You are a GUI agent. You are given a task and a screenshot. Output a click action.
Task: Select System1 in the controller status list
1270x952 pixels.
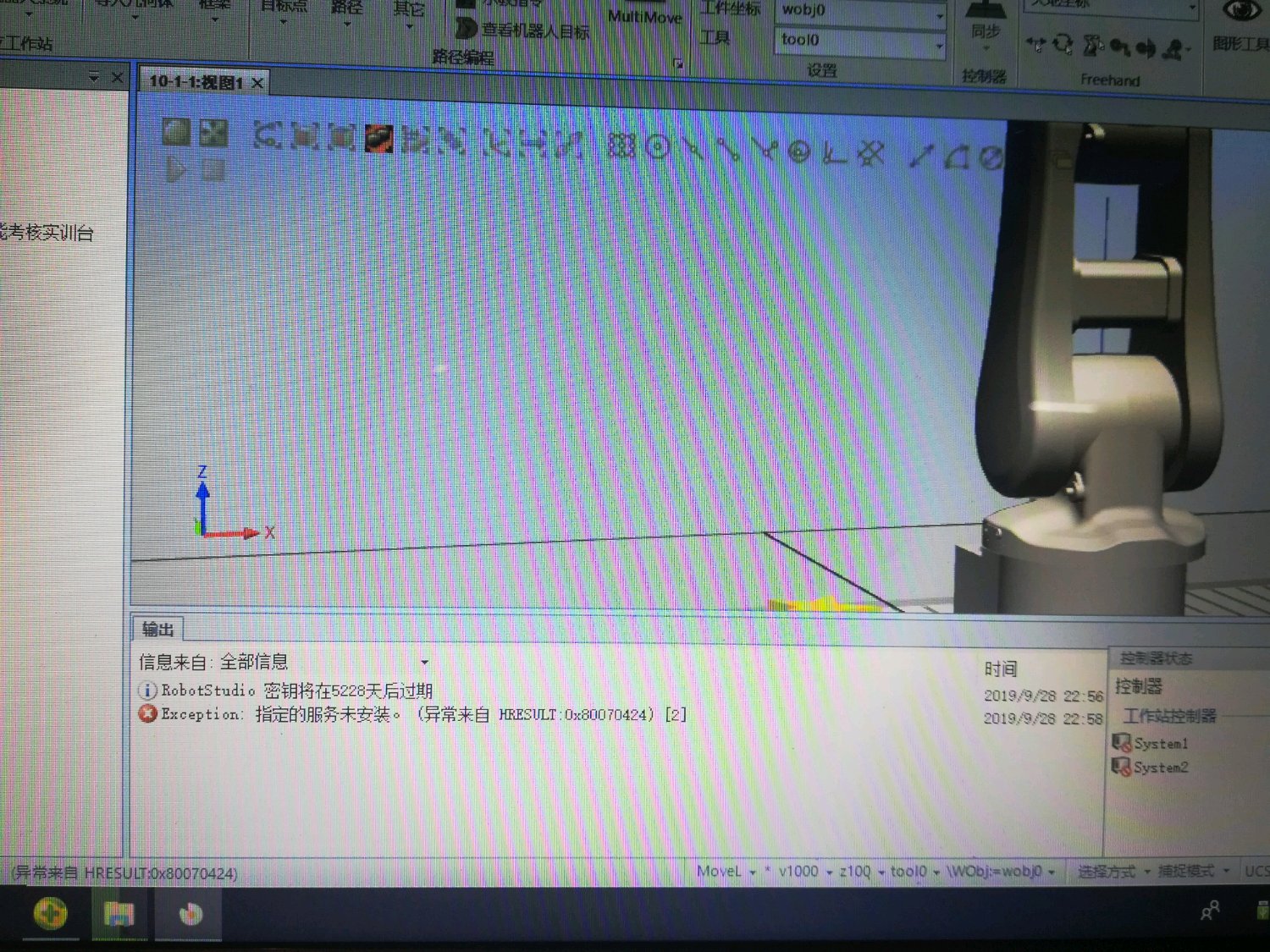point(1151,743)
